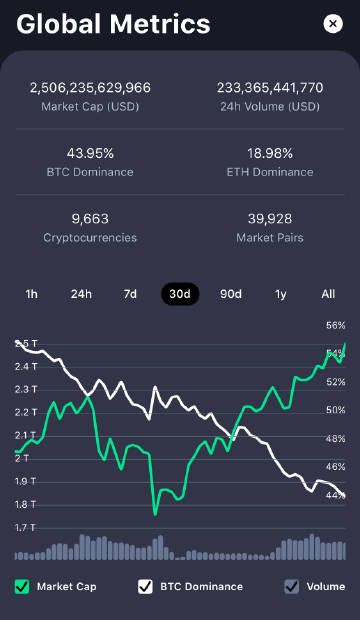Switch chart range to 1h
The width and height of the screenshot is (360, 620).
point(32,294)
